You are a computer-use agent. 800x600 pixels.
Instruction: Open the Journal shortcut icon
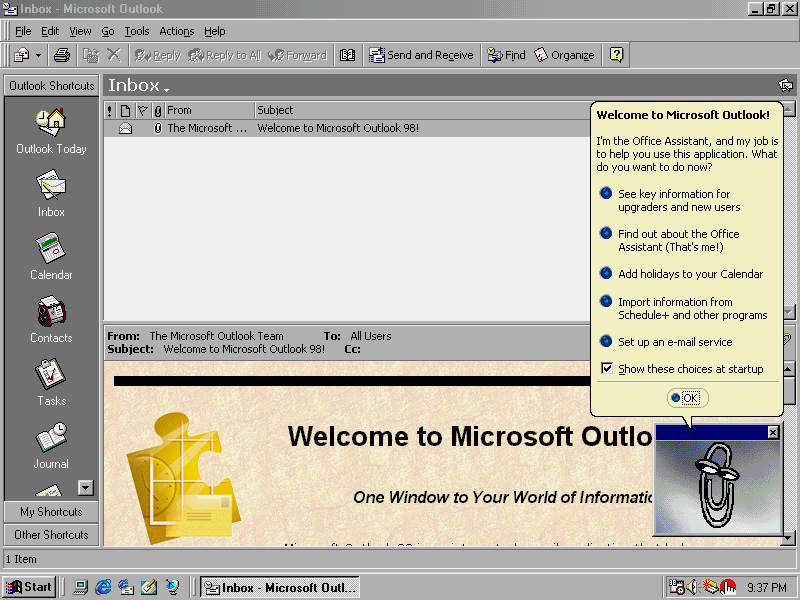tap(51, 439)
